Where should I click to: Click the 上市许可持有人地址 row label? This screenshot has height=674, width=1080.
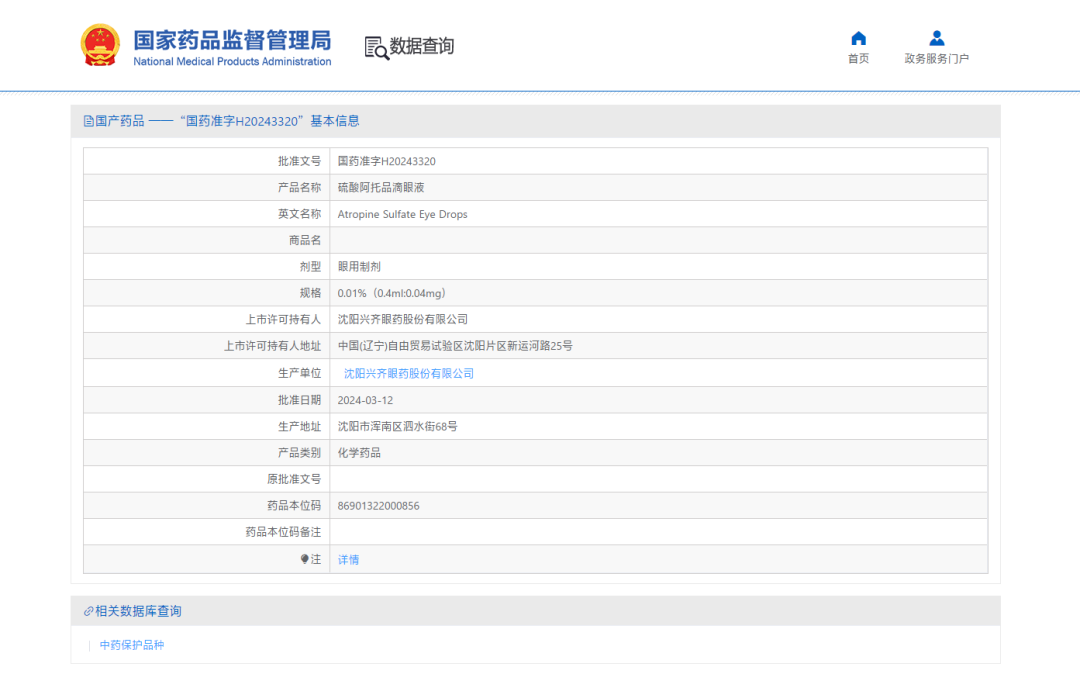coord(272,346)
